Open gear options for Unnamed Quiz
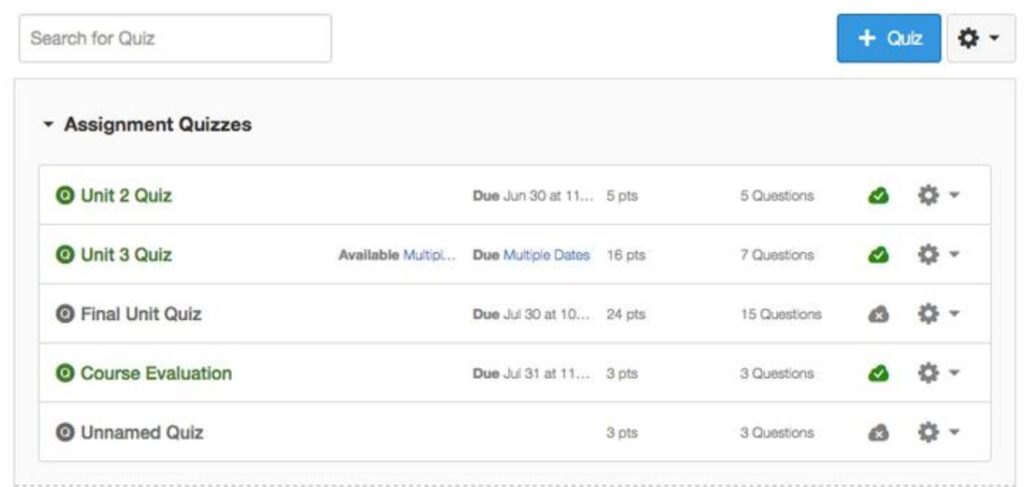Screen dimensions: 1024x487 (x=938, y=432)
